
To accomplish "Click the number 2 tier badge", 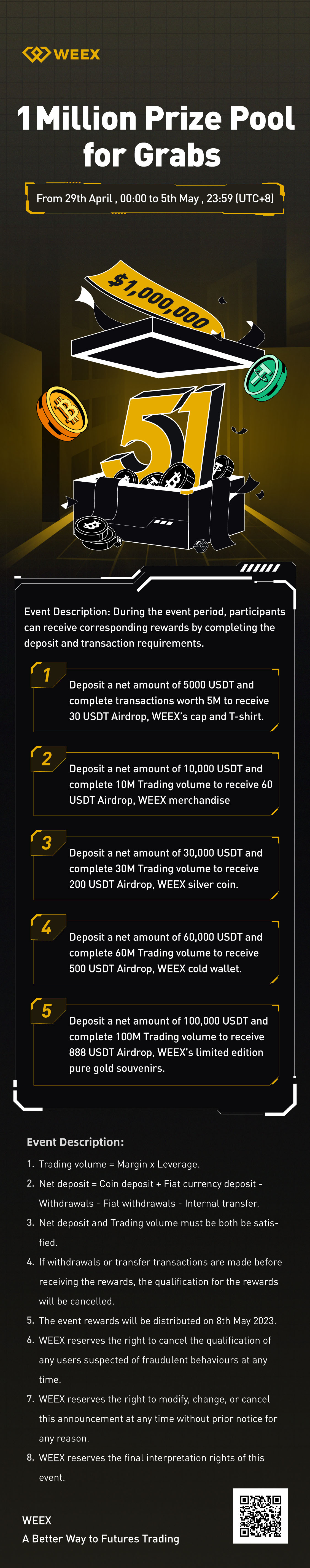I will pyautogui.click(x=46, y=758).
